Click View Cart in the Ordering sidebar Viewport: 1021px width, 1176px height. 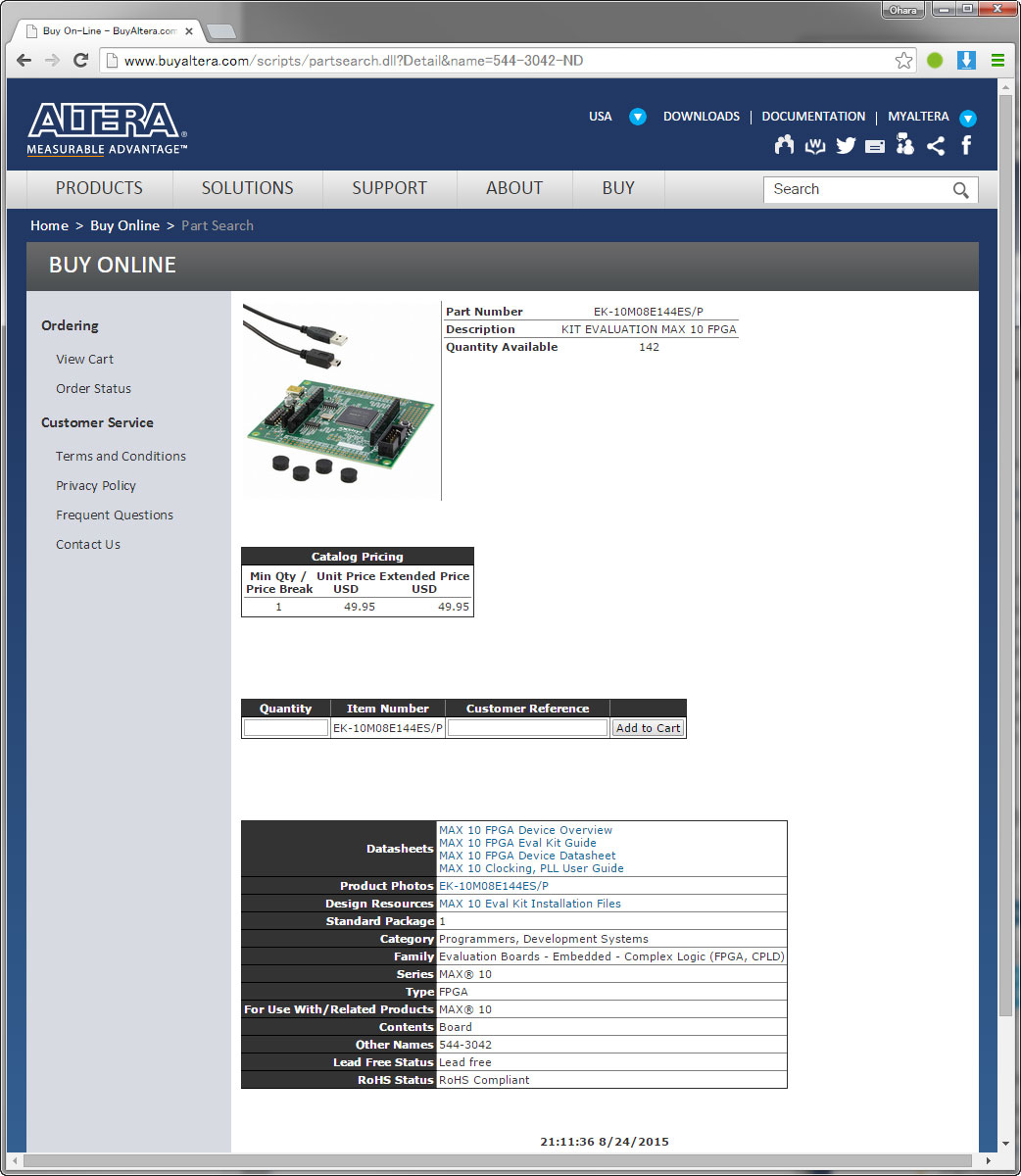coord(84,359)
